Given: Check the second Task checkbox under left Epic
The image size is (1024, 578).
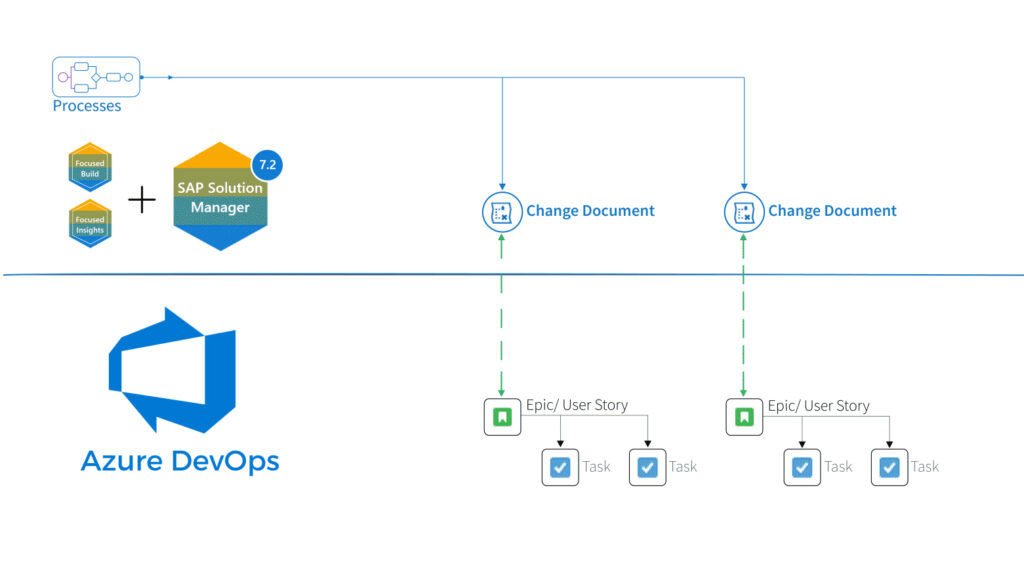Looking at the screenshot, I should pos(646,467).
